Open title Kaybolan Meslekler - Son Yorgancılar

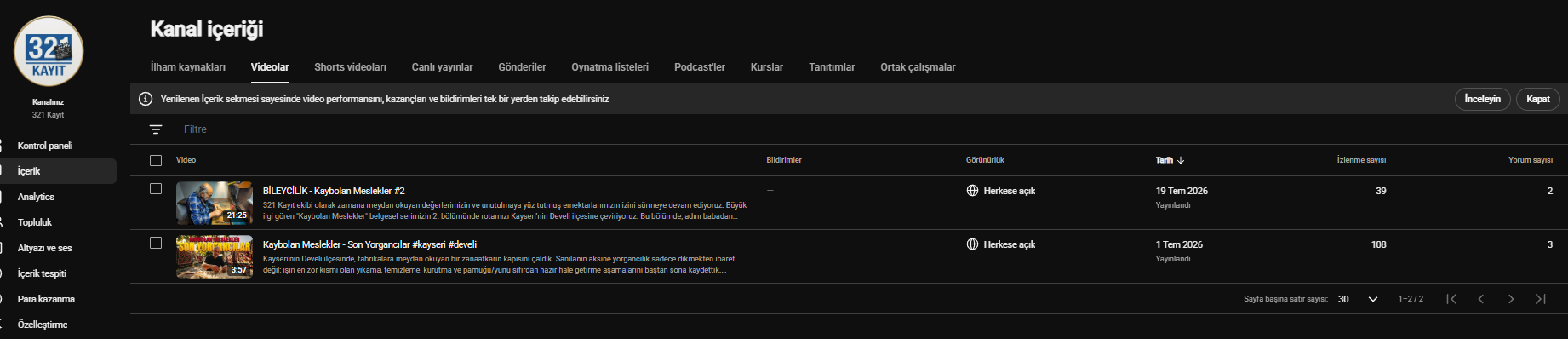coord(369,244)
